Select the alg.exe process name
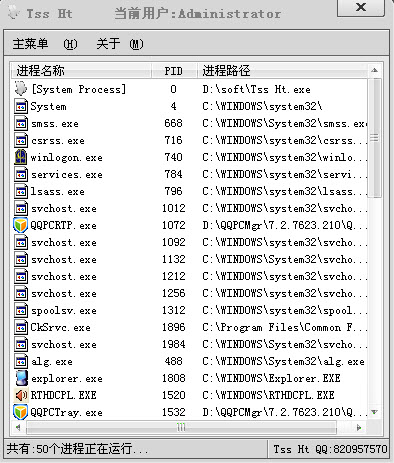The height and width of the screenshot is (463, 394). click(x=52, y=362)
